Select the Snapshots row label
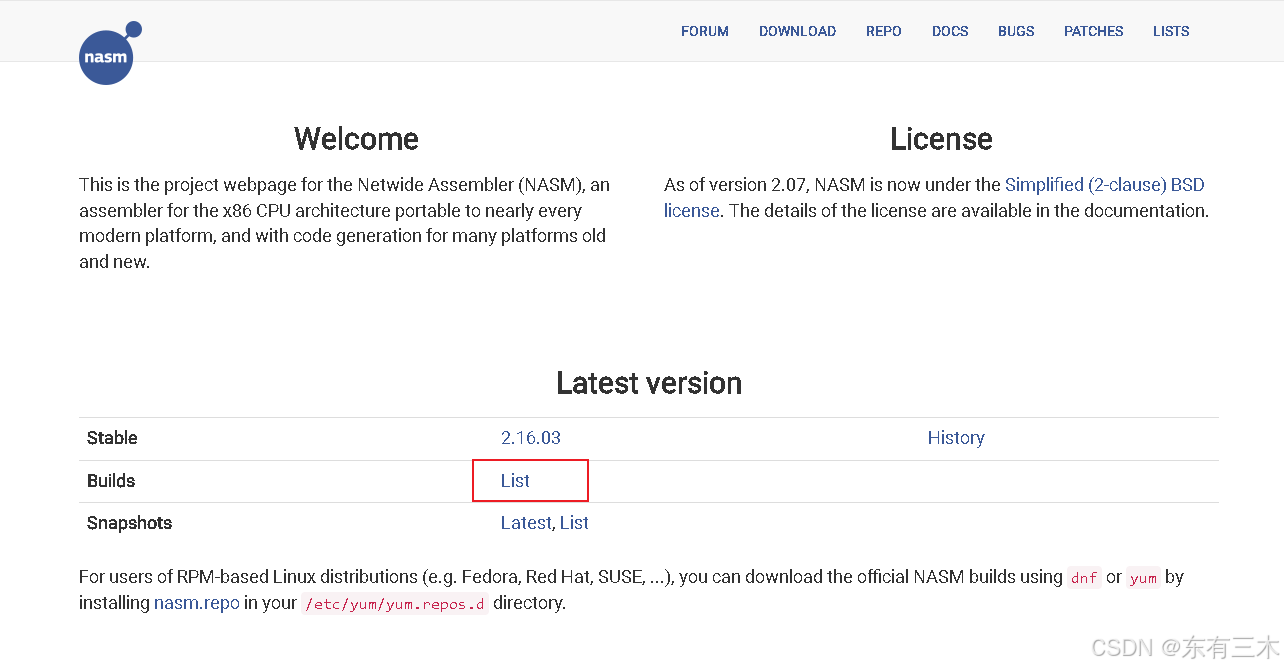This screenshot has height=669, width=1284. [129, 523]
